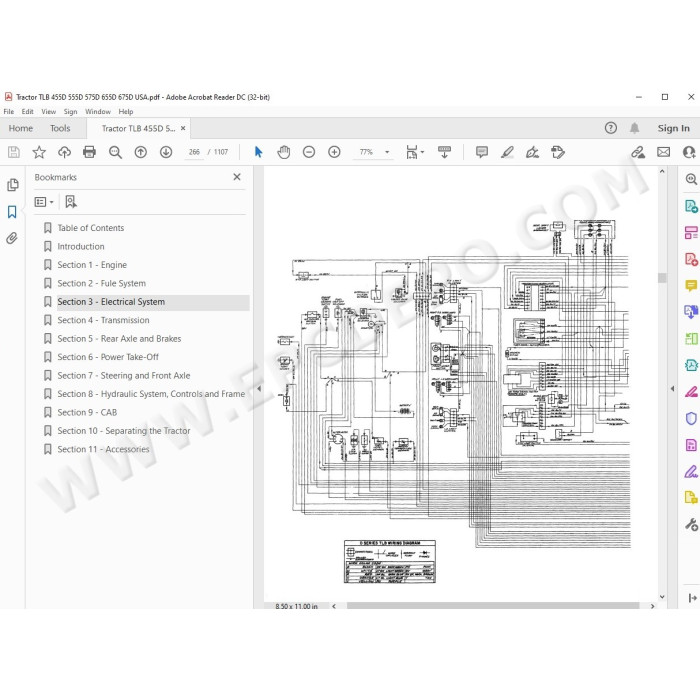Click the Sign In link
The height and width of the screenshot is (700, 700).
pyautogui.click(x=673, y=129)
